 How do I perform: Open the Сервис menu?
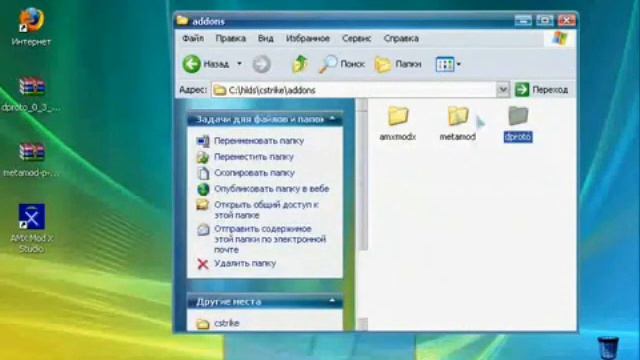(356, 38)
